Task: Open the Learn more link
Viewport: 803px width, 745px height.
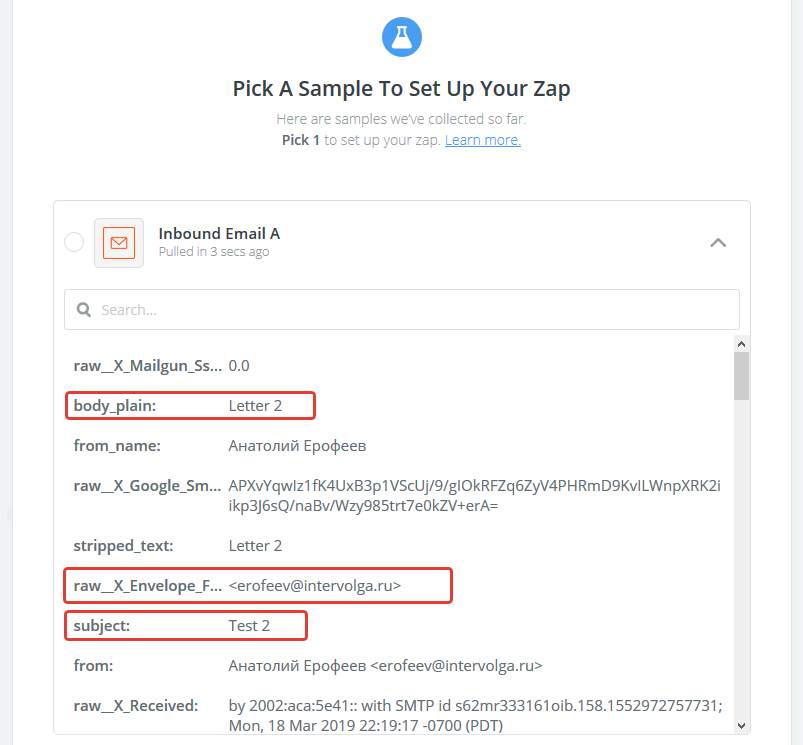Action: pyautogui.click(x=482, y=140)
